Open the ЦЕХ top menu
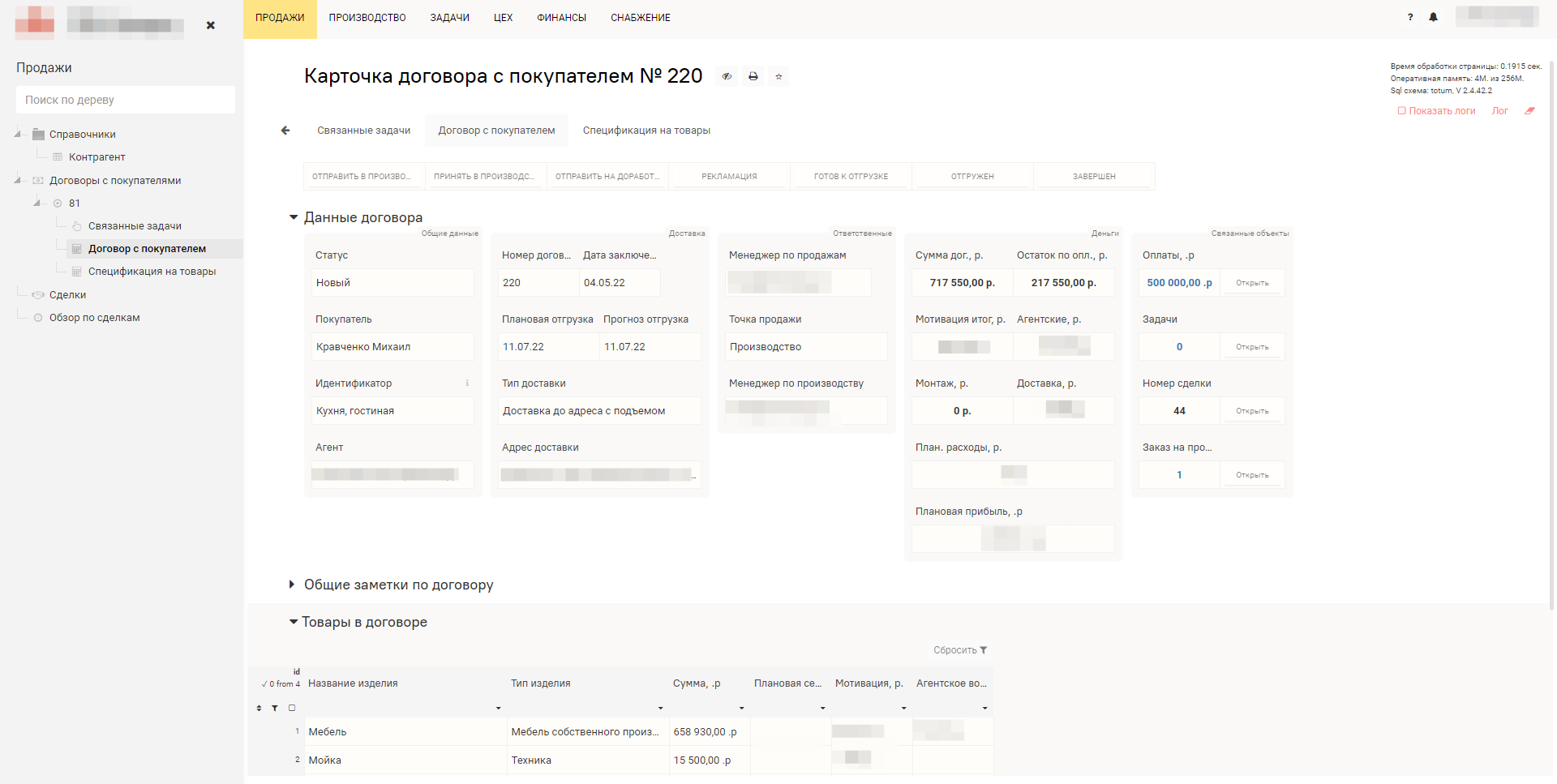This screenshot has height=784, width=1557. (503, 18)
